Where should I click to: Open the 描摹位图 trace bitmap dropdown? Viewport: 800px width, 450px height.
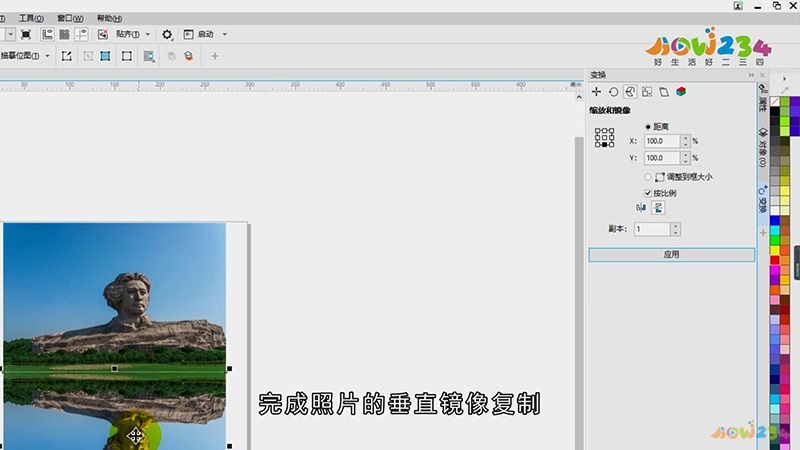[x=47, y=56]
